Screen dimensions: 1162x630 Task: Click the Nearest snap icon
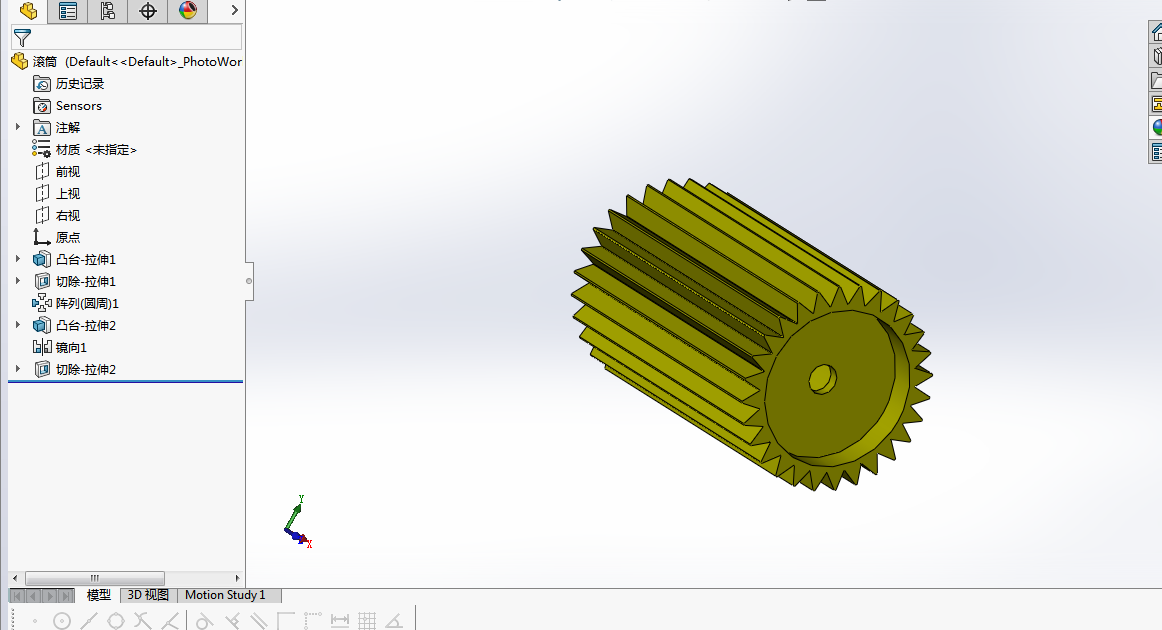pyautogui.click(x=170, y=621)
